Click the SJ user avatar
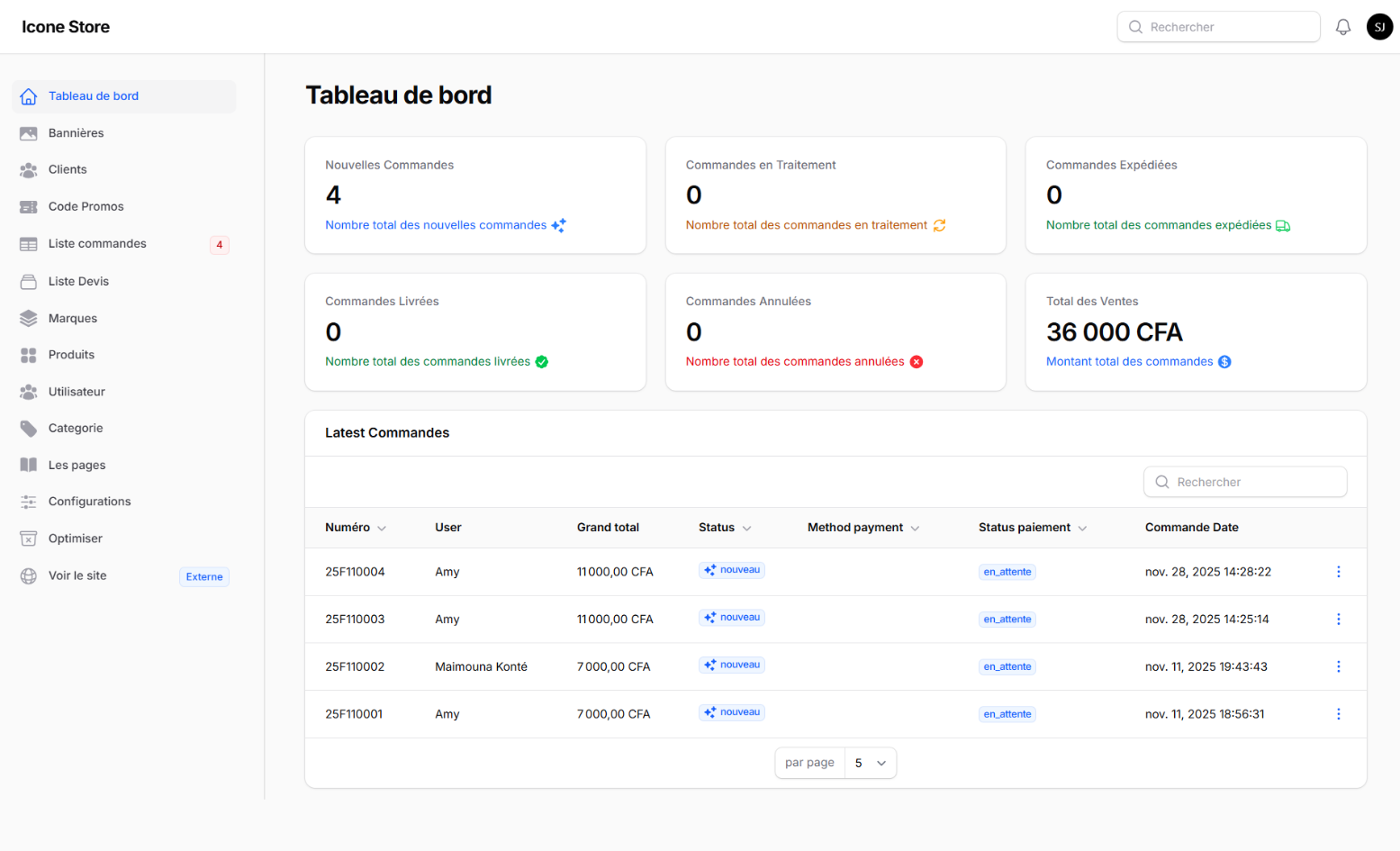 1379,27
